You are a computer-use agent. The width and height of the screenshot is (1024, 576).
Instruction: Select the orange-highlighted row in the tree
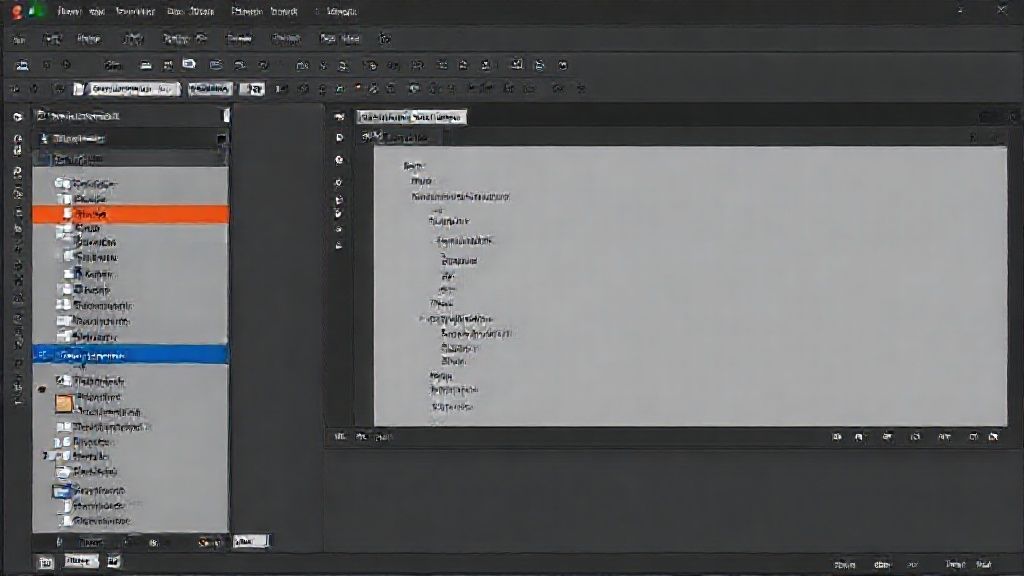coord(130,214)
